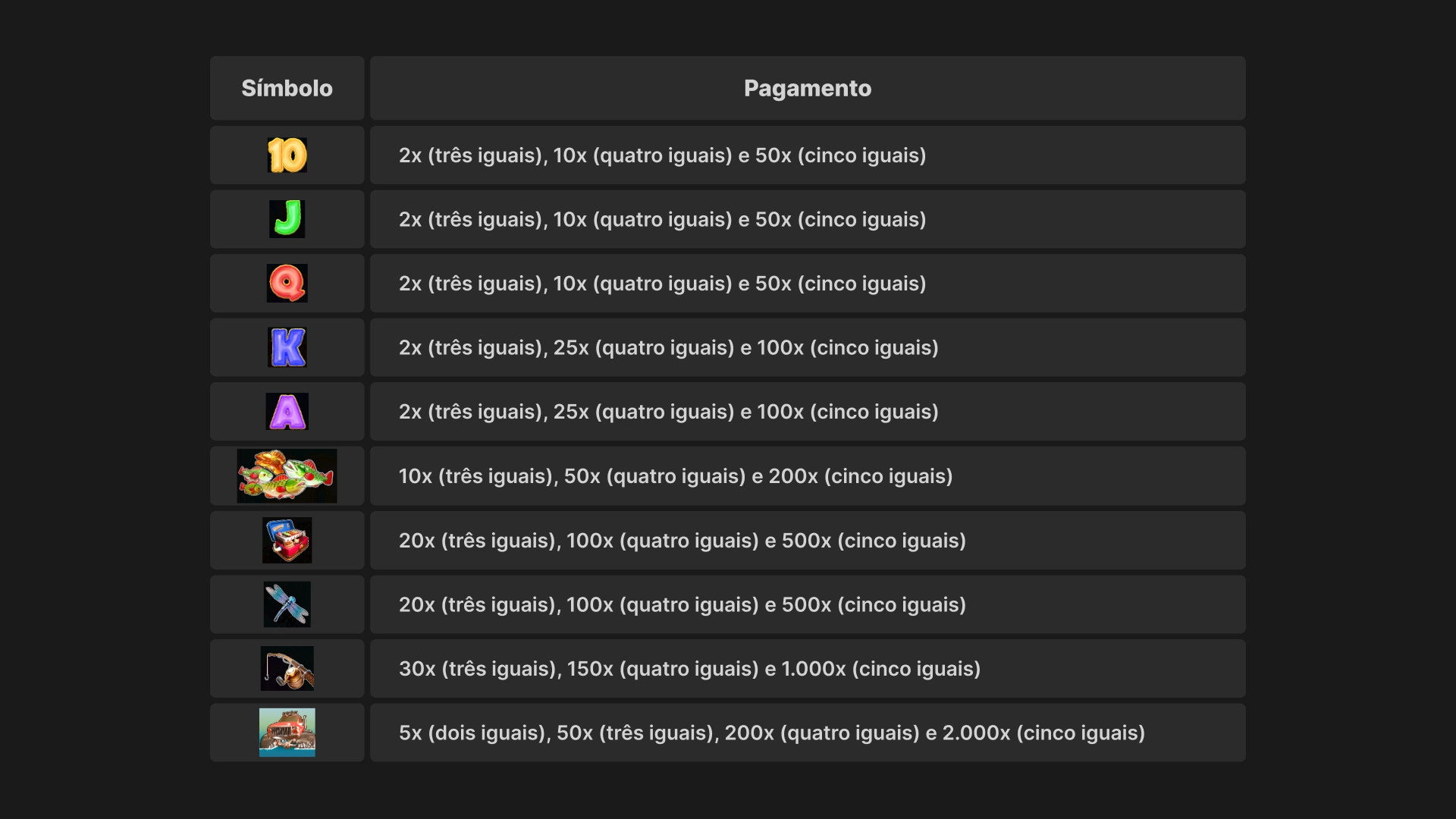Click the Símbolo column header
The image size is (1456, 819).
pyautogui.click(x=287, y=88)
